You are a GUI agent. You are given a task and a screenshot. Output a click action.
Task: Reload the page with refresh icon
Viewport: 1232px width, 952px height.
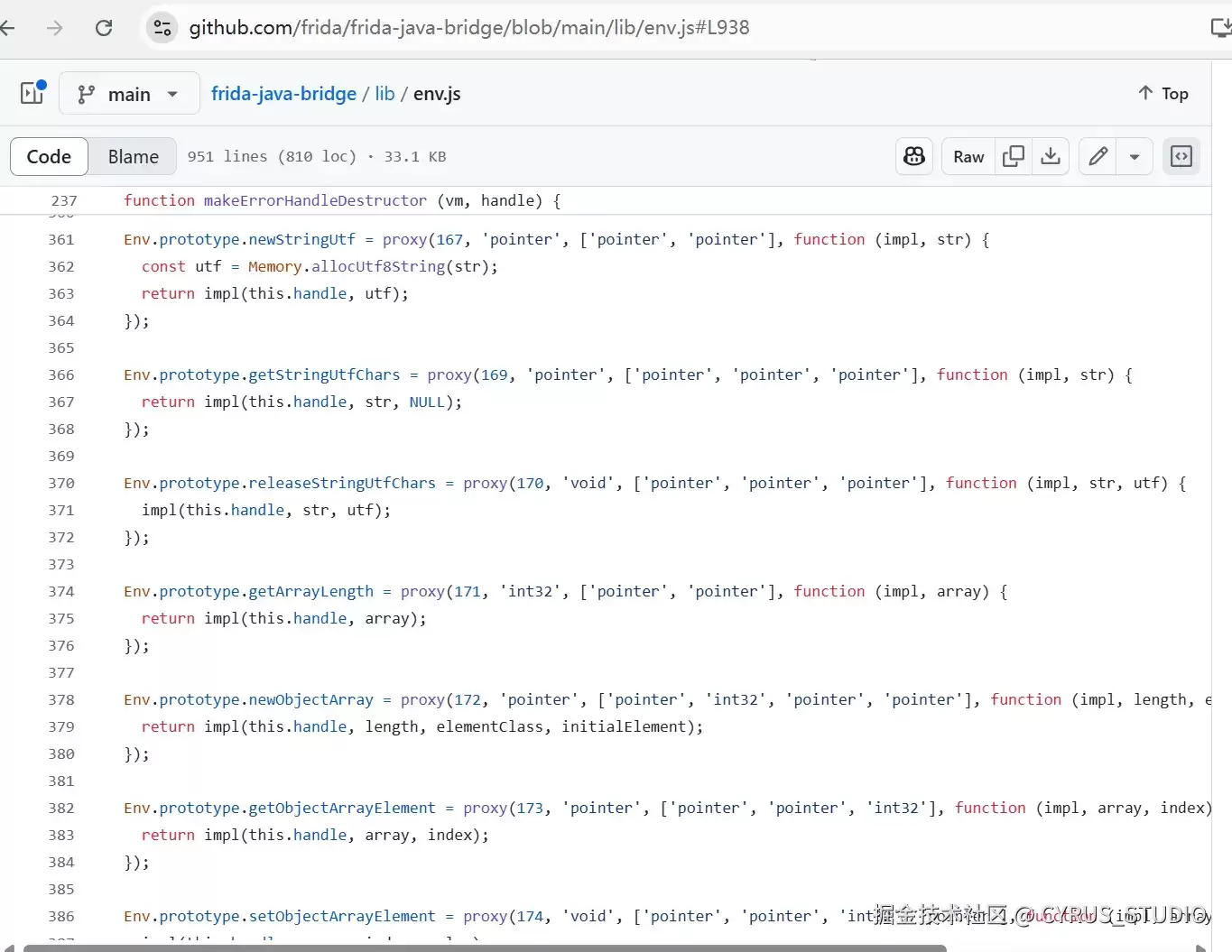[104, 28]
